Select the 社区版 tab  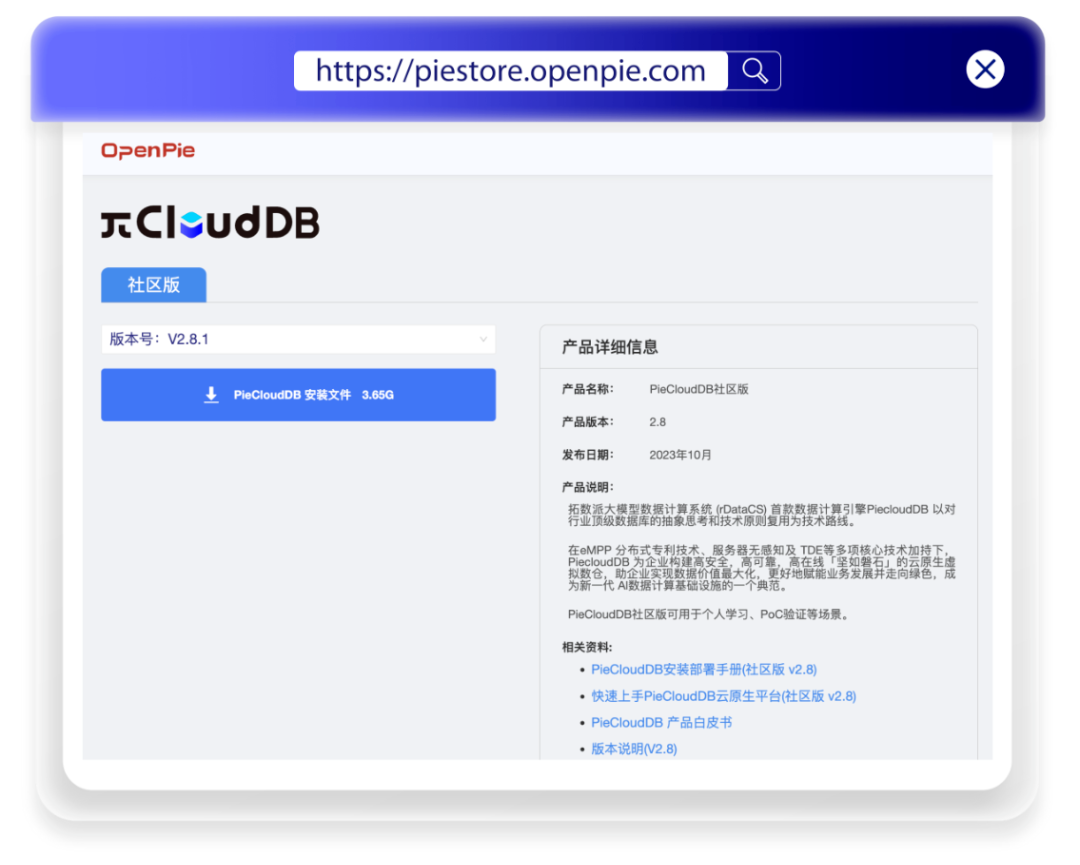(x=154, y=285)
